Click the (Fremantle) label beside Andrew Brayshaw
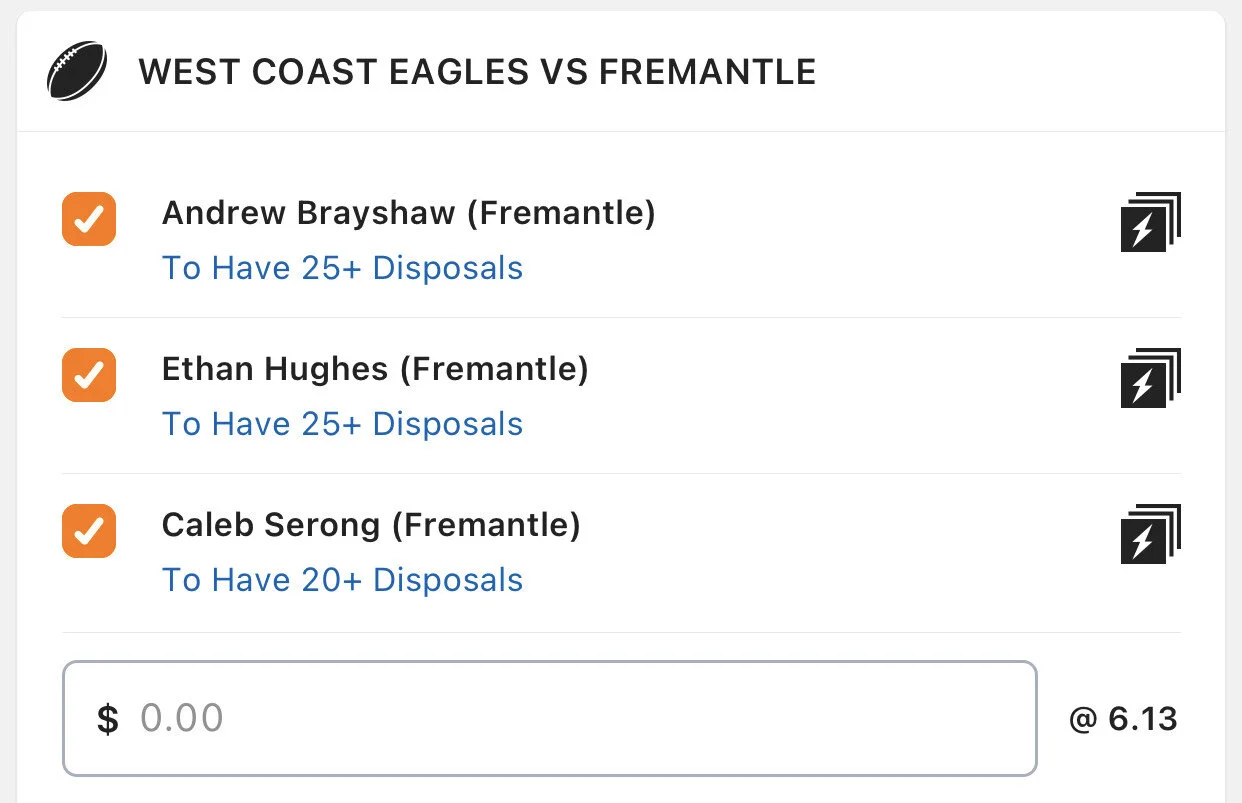The height and width of the screenshot is (803, 1242). point(561,213)
